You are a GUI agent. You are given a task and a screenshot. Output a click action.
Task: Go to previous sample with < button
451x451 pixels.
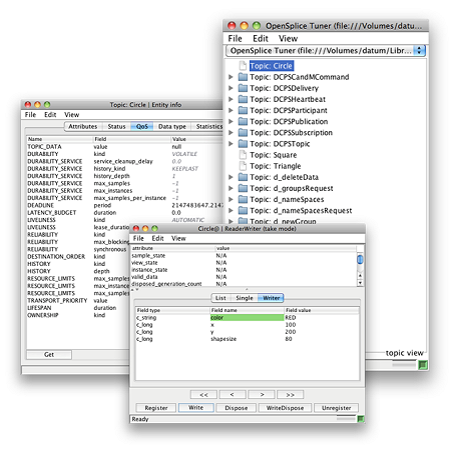pos(232,394)
